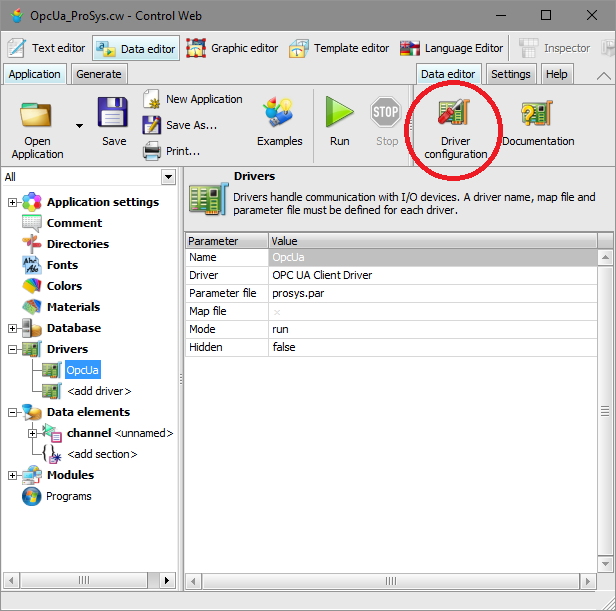
Task: Click the property grid scroll up arrow
Action: pyautogui.click(x=605, y=257)
